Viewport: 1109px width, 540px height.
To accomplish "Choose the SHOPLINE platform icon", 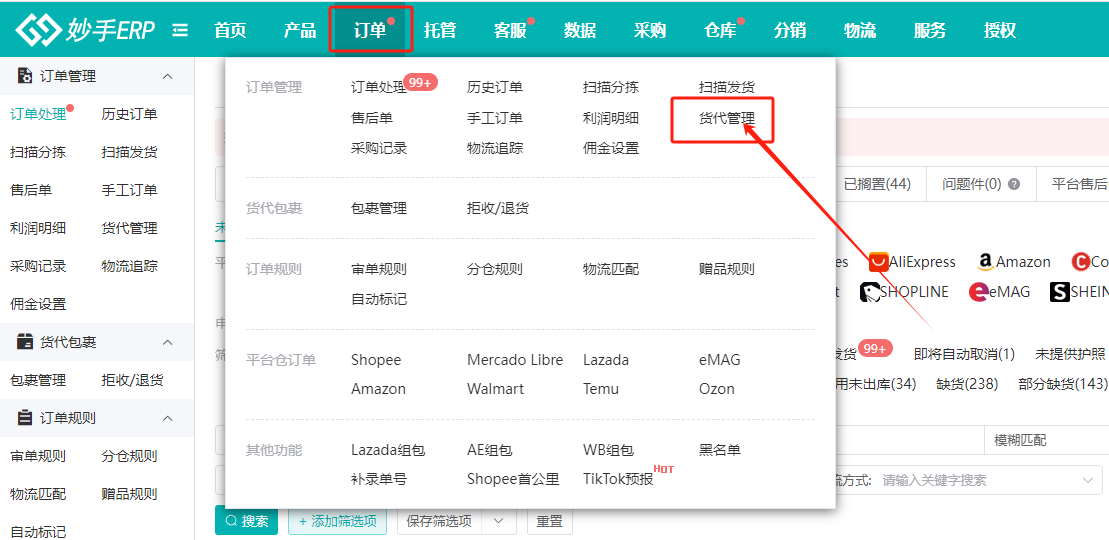I will [x=870, y=292].
